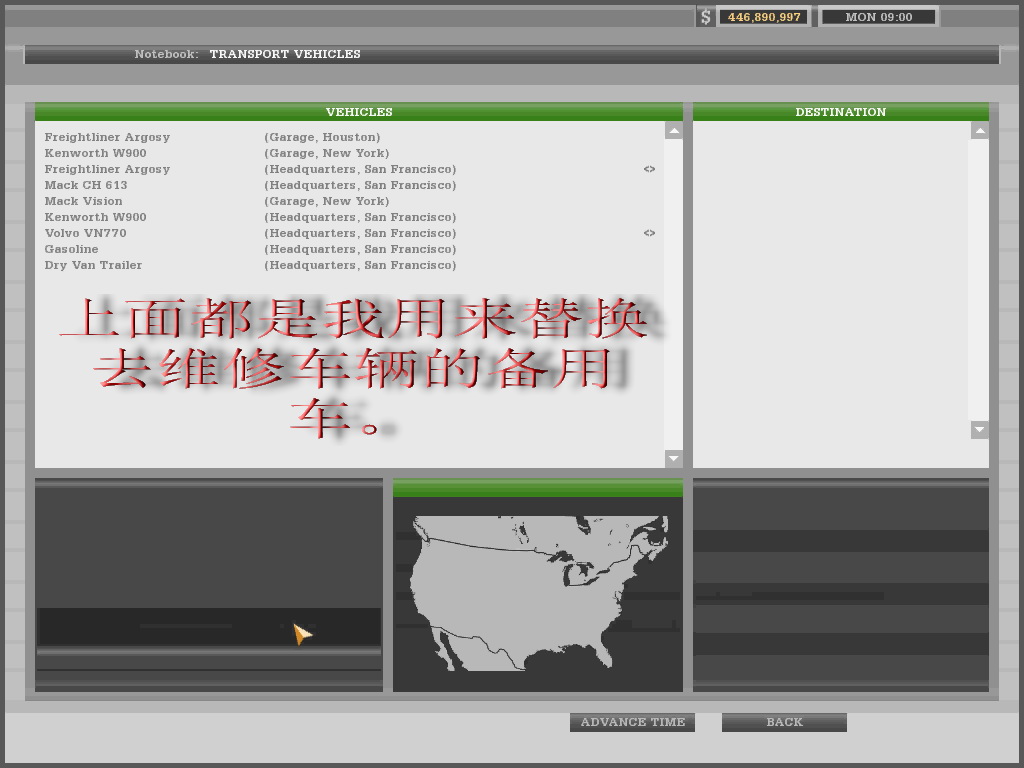Click the dollar sign money icon
Image resolution: width=1024 pixels, height=768 pixels.
(705, 17)
